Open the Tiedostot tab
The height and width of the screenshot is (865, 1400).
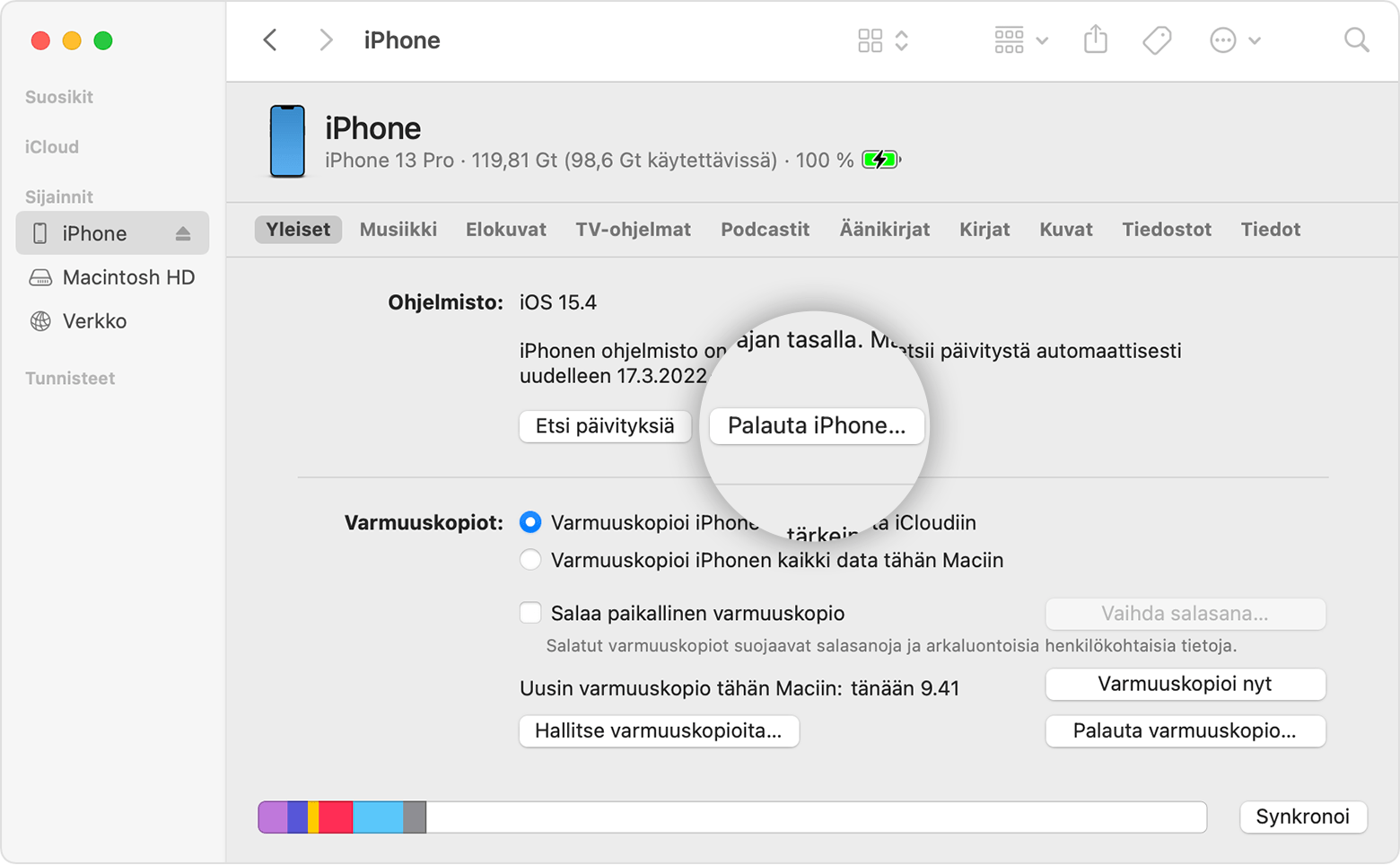click(x=1166, y=230)
